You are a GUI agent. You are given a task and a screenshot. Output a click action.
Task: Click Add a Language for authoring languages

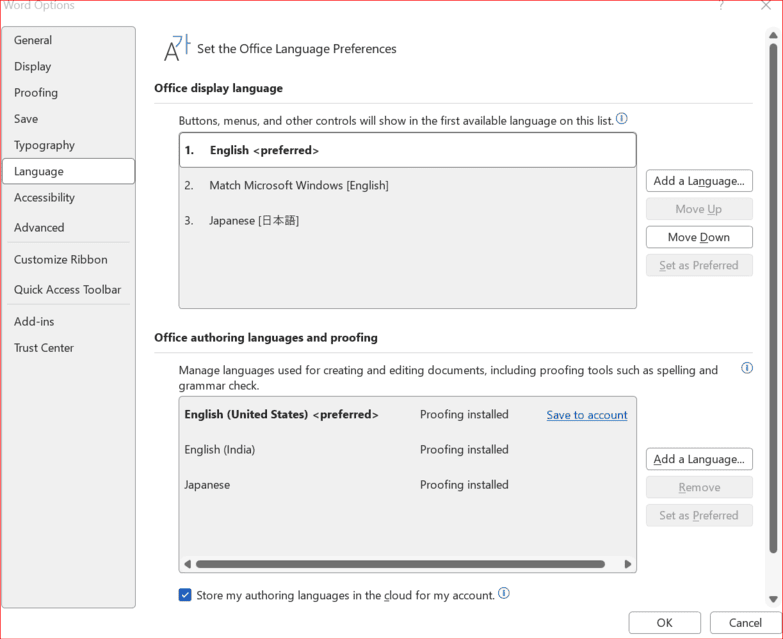tap(699, 459)
